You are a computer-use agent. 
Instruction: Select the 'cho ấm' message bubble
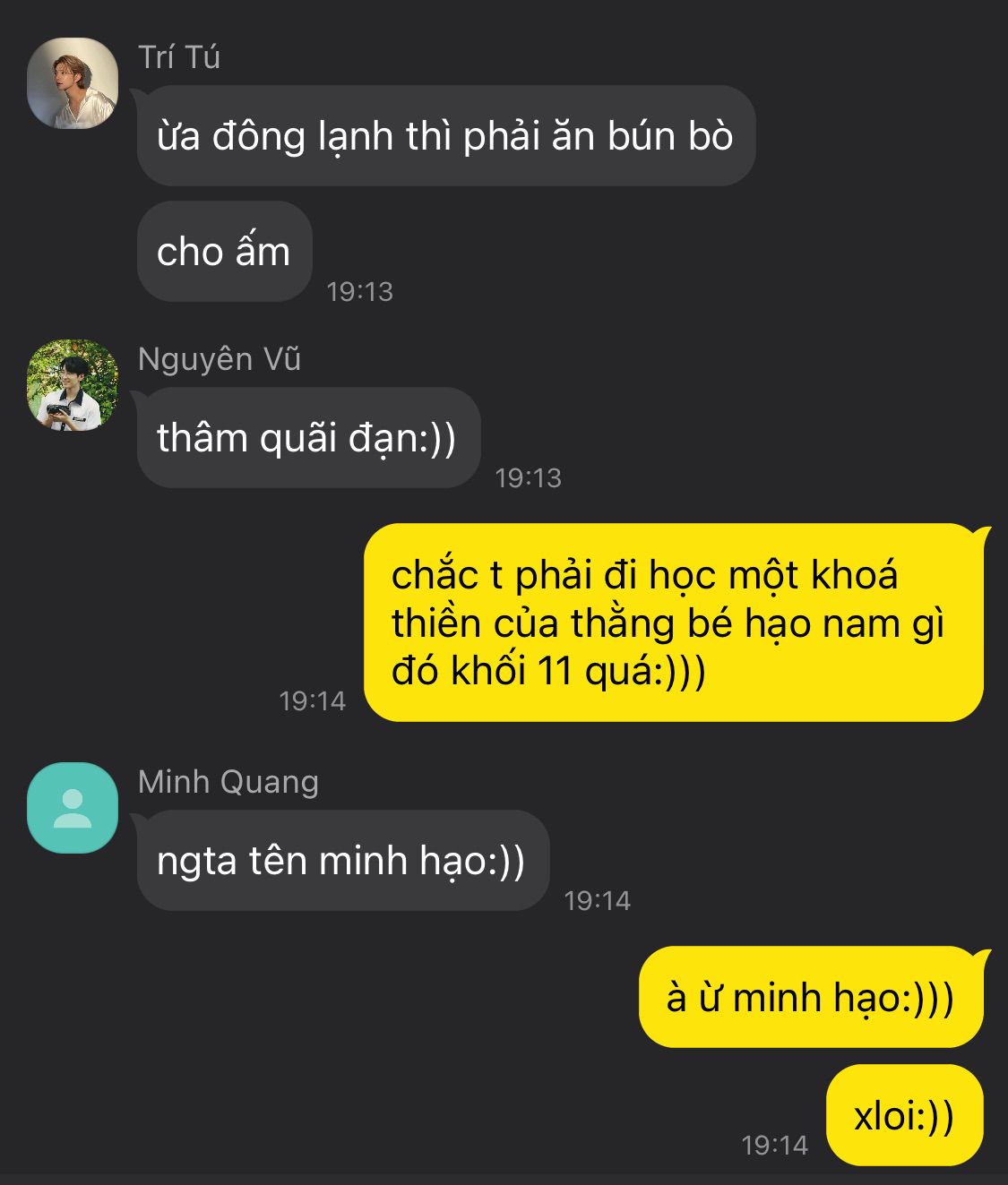pyautogui.click(x=224, y=252)
